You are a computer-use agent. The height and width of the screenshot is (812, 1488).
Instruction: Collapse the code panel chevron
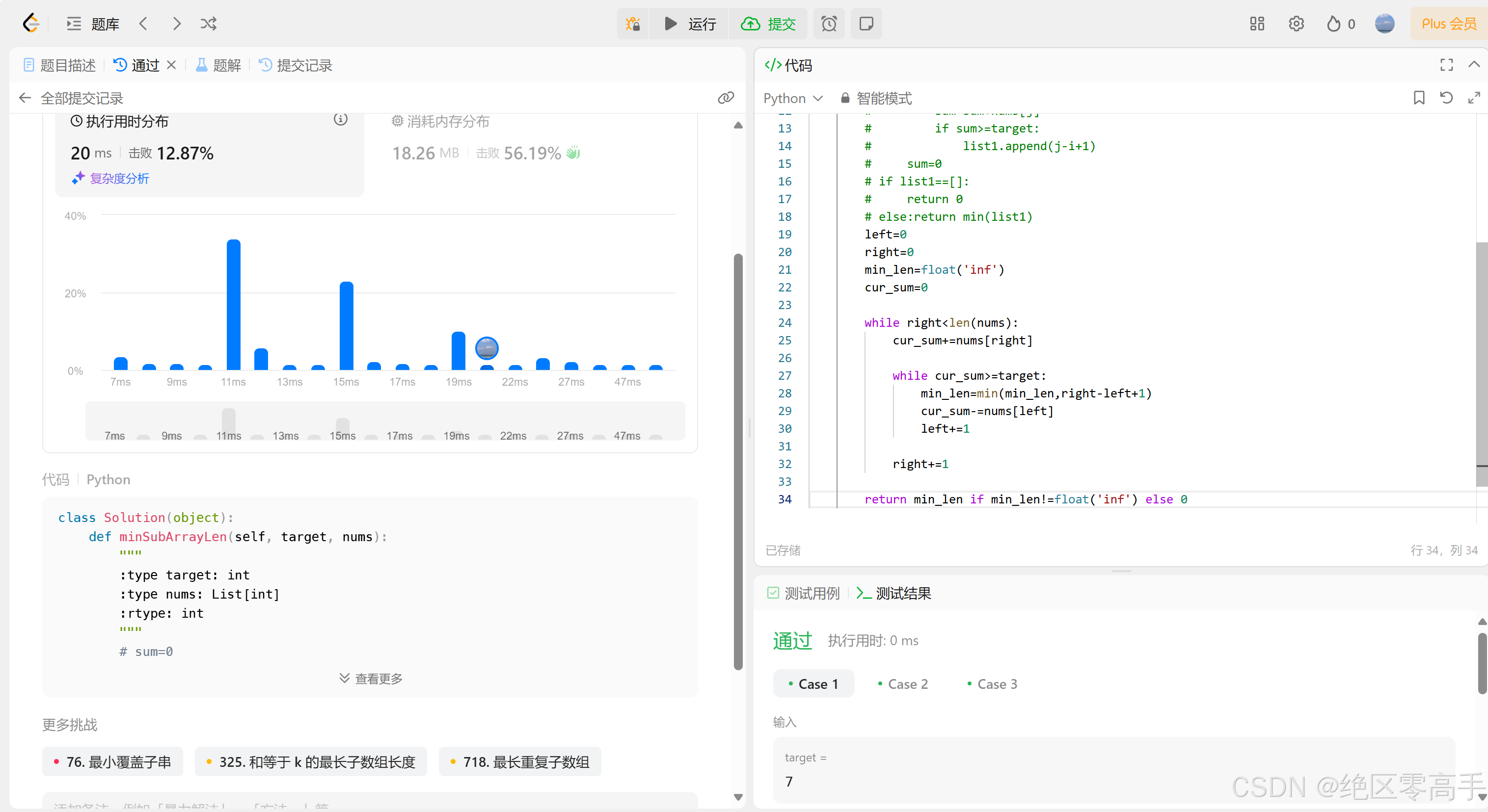pyautogui.click(x=1474, y=65)
